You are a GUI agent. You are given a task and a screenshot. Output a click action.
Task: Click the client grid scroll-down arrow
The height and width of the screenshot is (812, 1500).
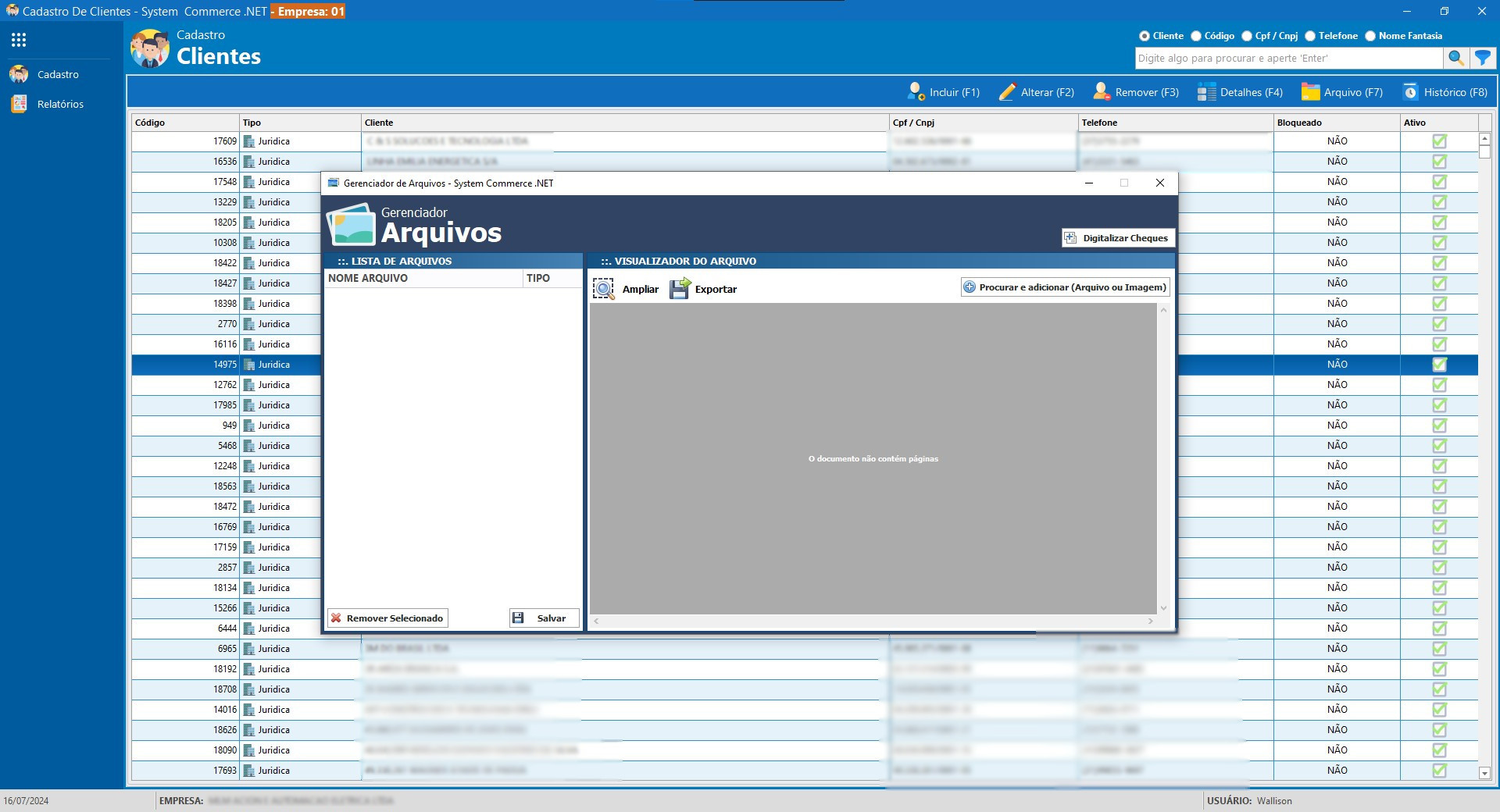[x=1484, y=773]
